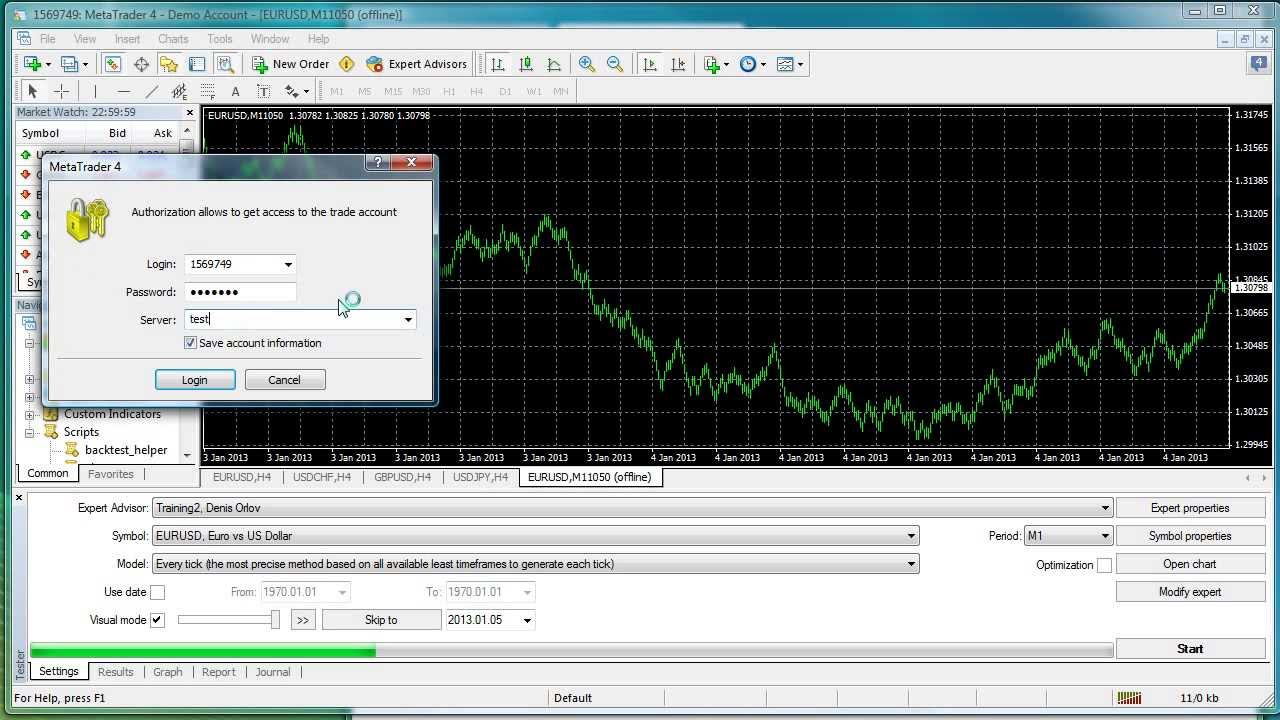This screenshot has width=1280, height=720.
Task: Open the Insert menu
Action: pyautogui.click(x=127, y=39)
